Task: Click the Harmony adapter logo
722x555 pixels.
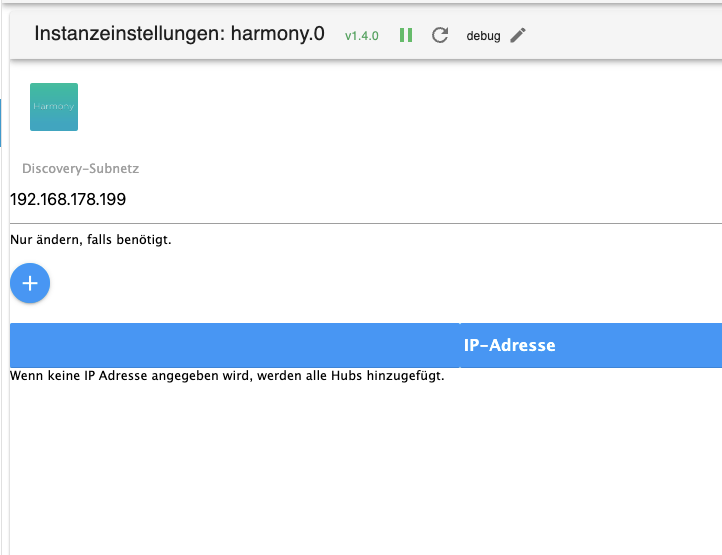Action: [x=54, y=107]
